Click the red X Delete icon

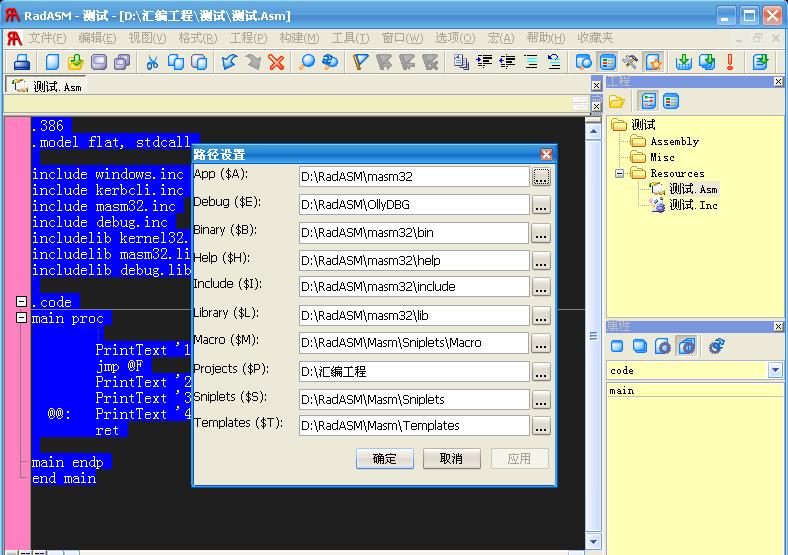click(x=276, y=62)
